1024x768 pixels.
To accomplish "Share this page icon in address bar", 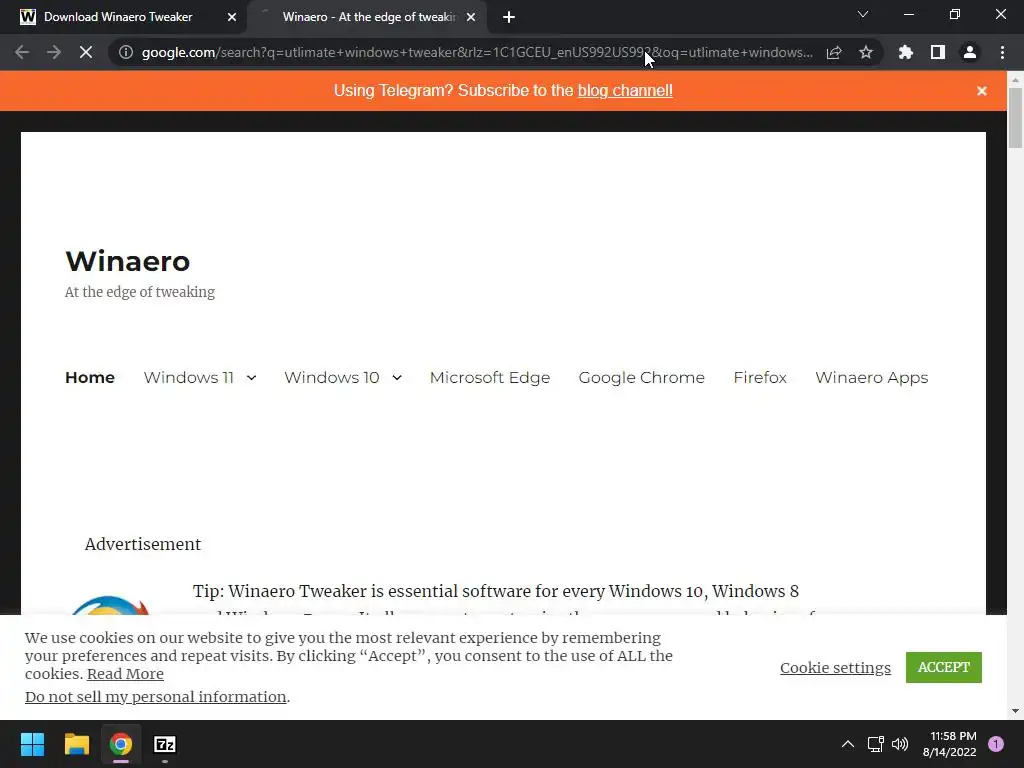I will coord(834,52).
